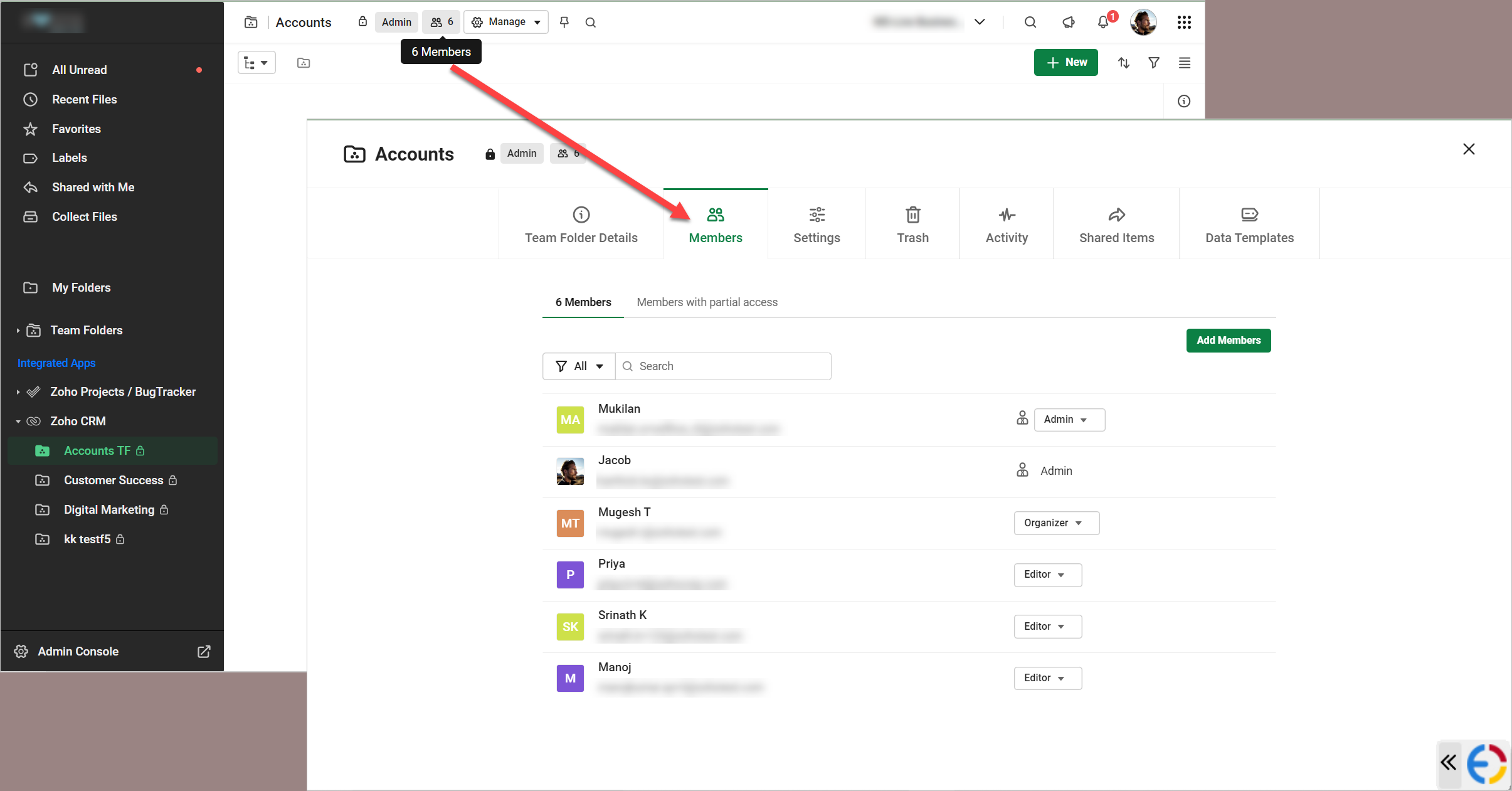This screenshot has height=791, width=1512.
Task: Expand the All filter dropdown
Action: [x=579, y=366]
